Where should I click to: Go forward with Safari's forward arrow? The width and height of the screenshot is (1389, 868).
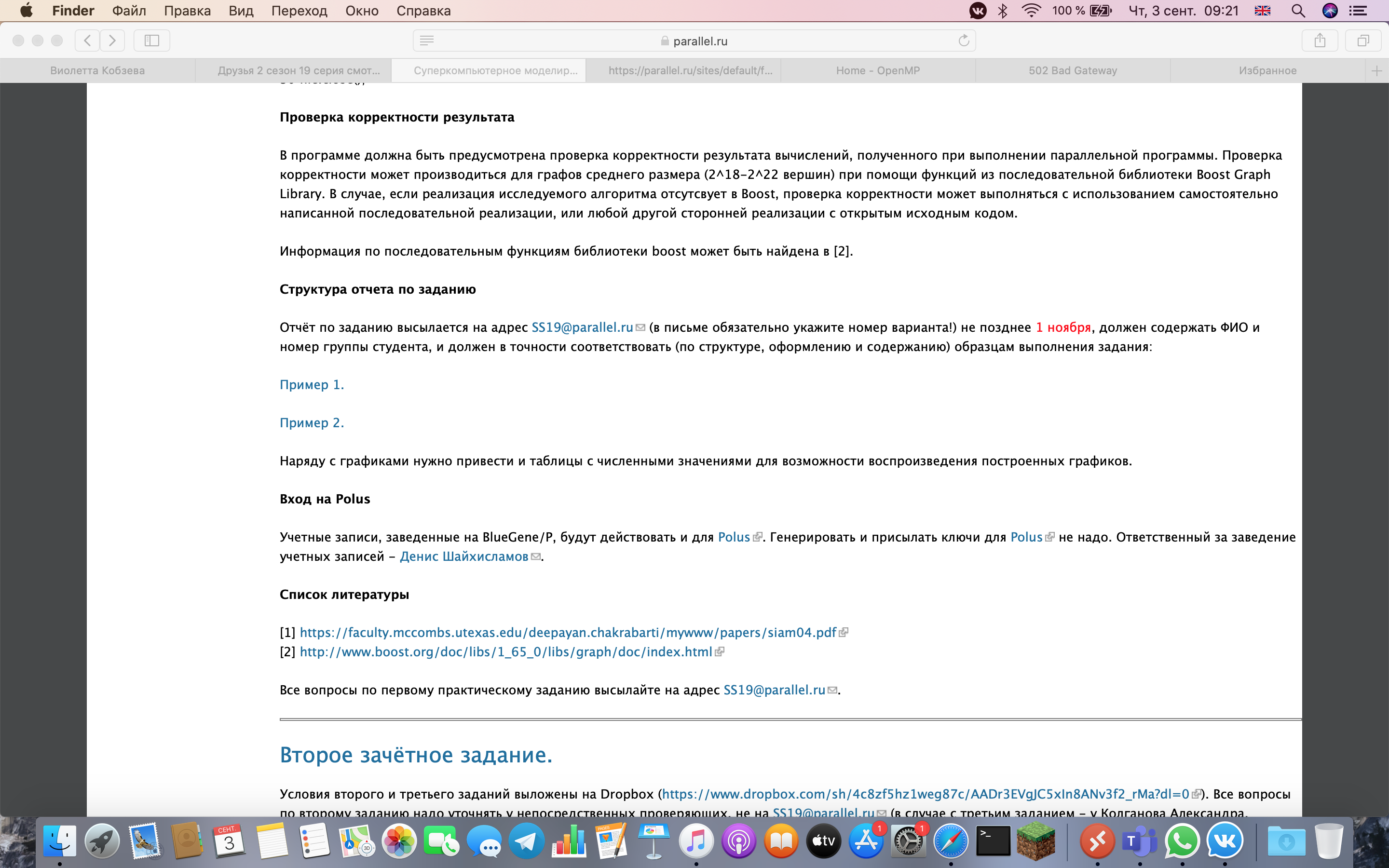coord(112,40)
